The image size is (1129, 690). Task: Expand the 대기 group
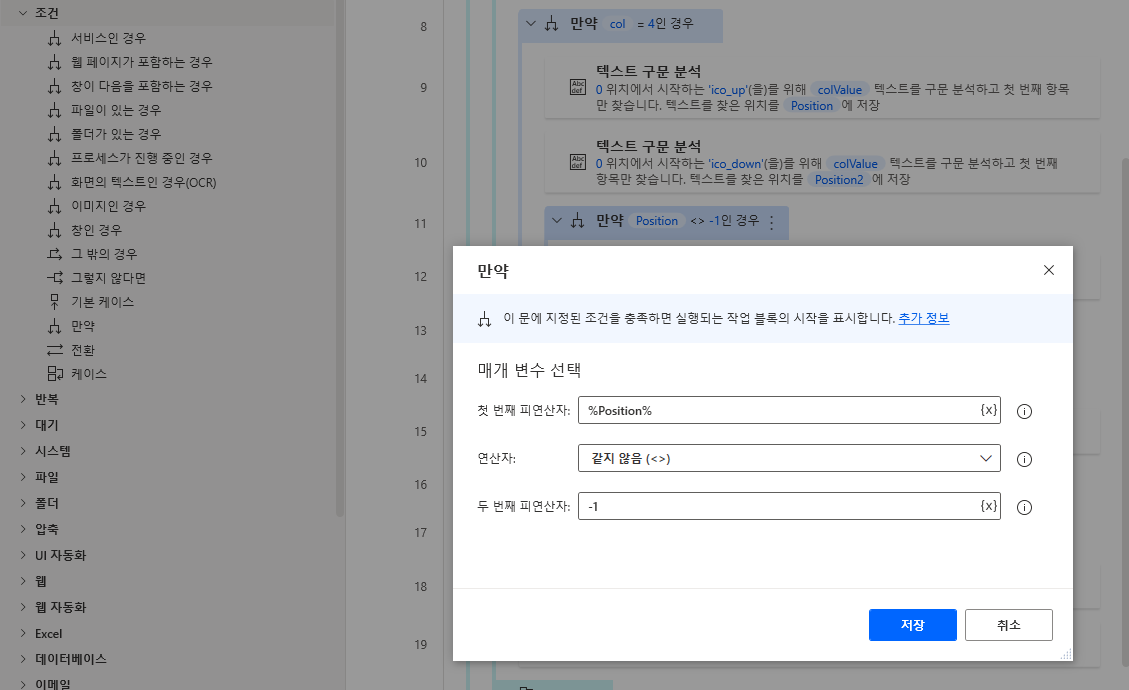[x=22, y=425]
